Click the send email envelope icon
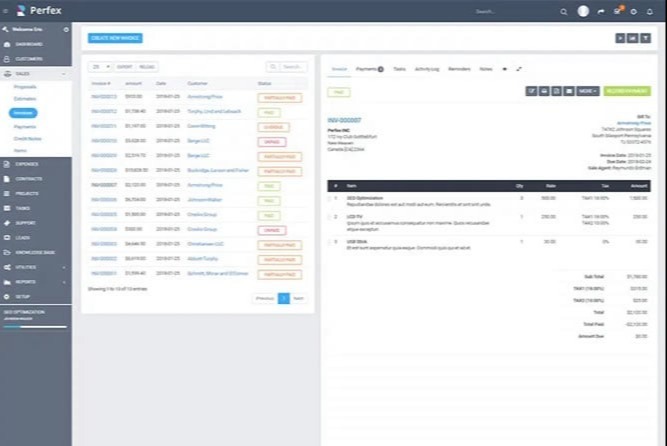Image resolution: width=667 pixels, height=446 pixels. tap(569, 91)
